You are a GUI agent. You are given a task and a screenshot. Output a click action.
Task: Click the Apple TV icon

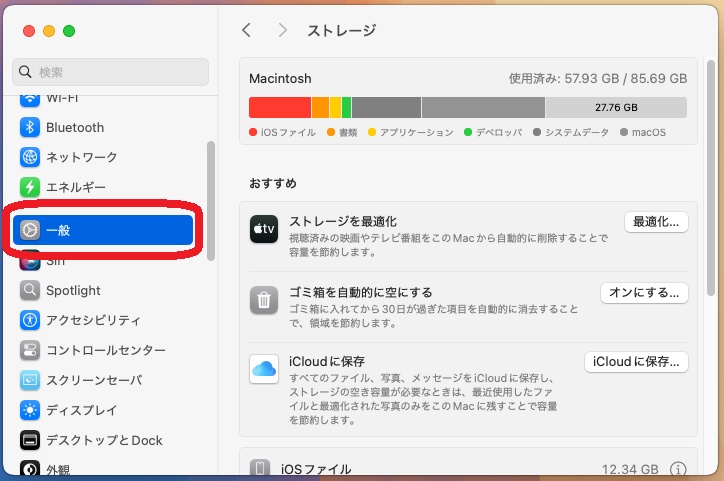264,229
